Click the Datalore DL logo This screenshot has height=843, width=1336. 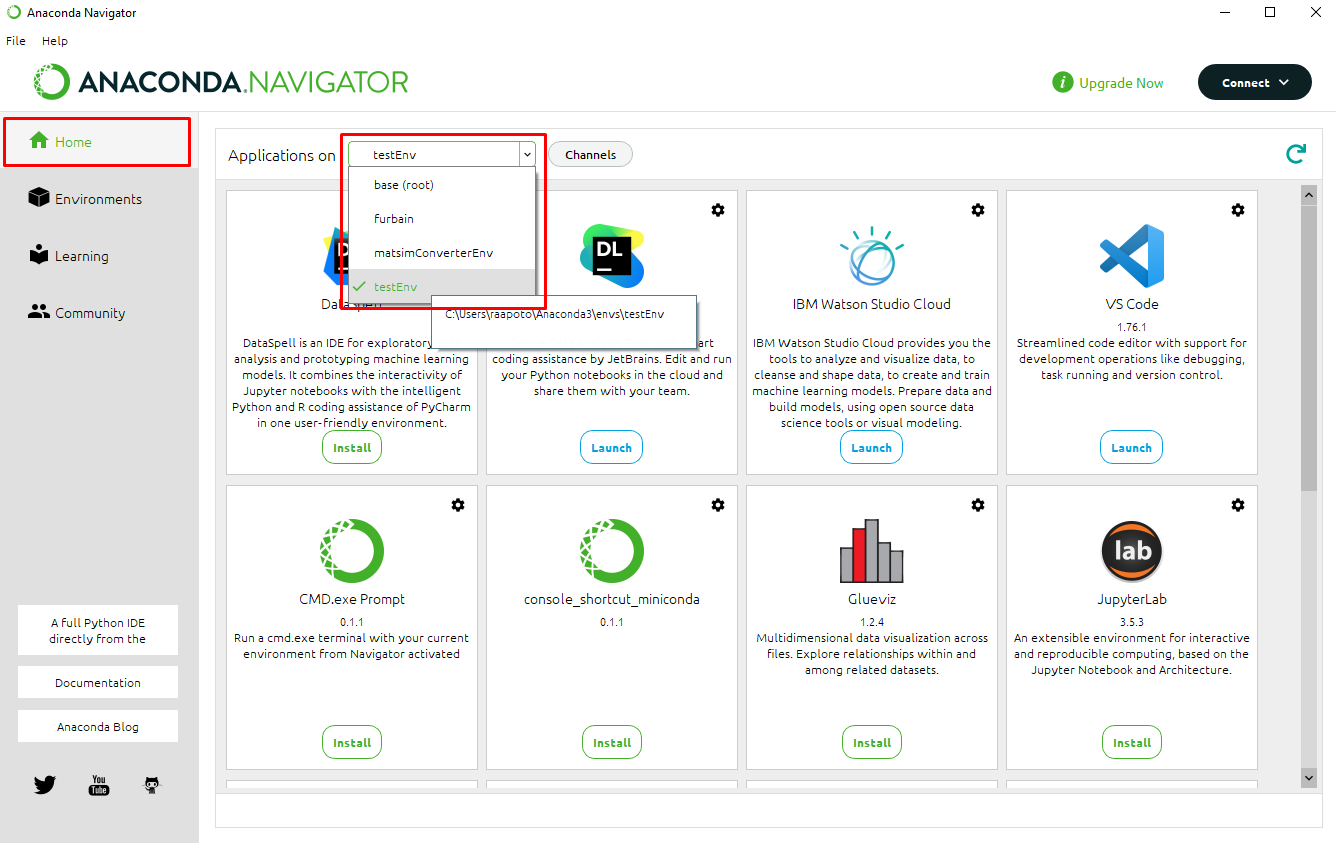(x=612, y=256)
